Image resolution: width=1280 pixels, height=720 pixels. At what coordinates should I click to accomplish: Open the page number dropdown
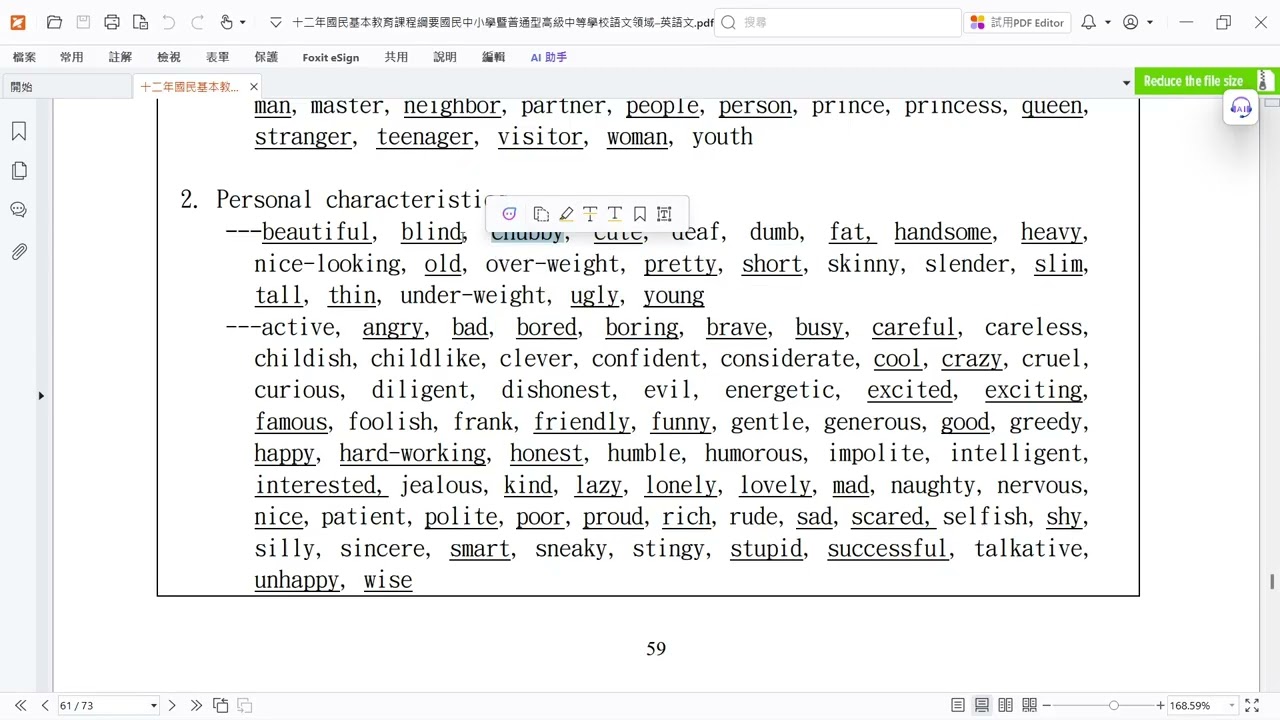(153, 705)
